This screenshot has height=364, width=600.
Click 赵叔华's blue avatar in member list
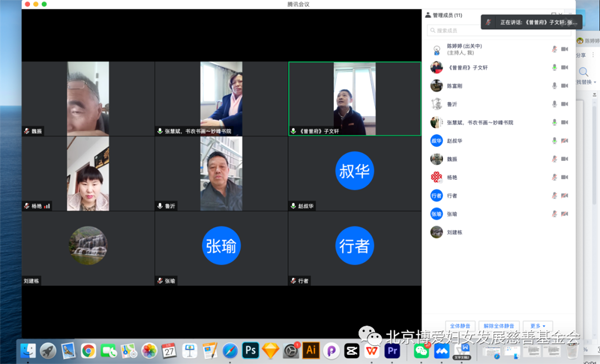(436, 141)
